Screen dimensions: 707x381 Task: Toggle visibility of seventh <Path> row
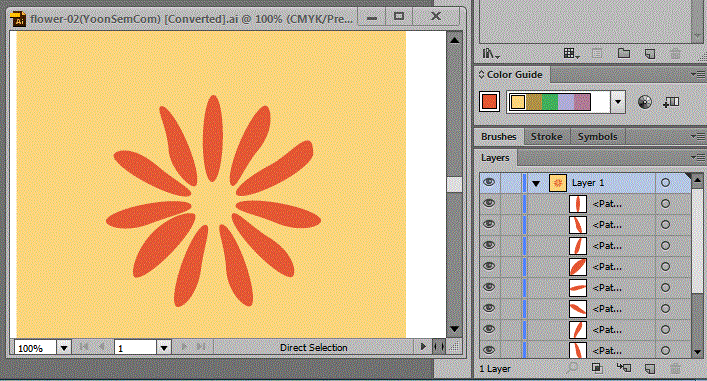tap(489, 329)
